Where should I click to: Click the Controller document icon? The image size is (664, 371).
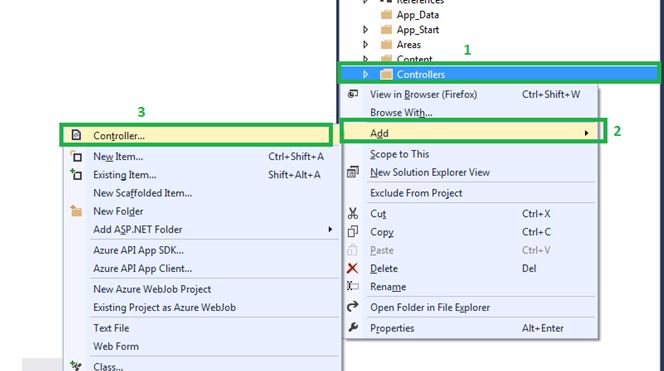tap(76, 135)
